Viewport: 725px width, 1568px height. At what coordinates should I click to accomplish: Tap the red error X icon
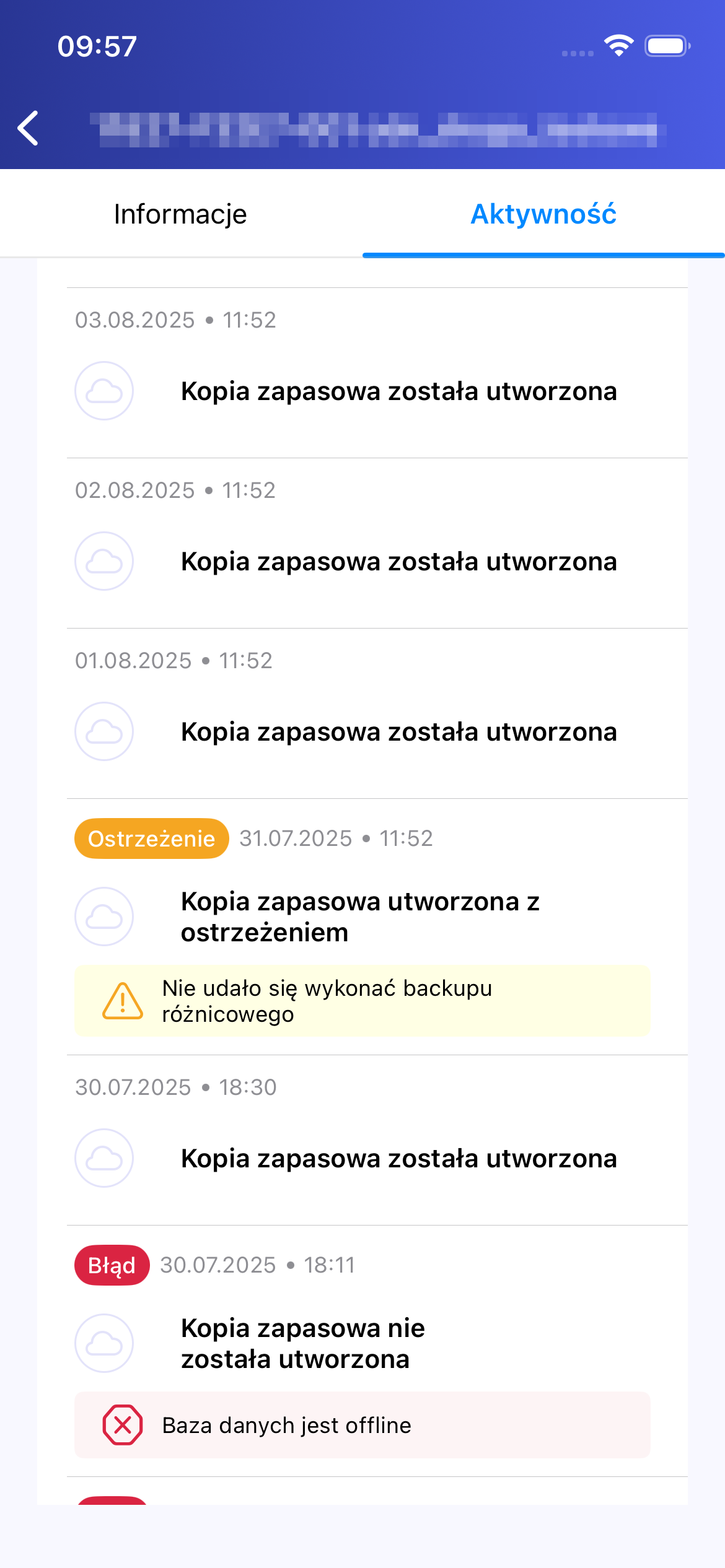pyautogui.click(x=123, y=1425)
